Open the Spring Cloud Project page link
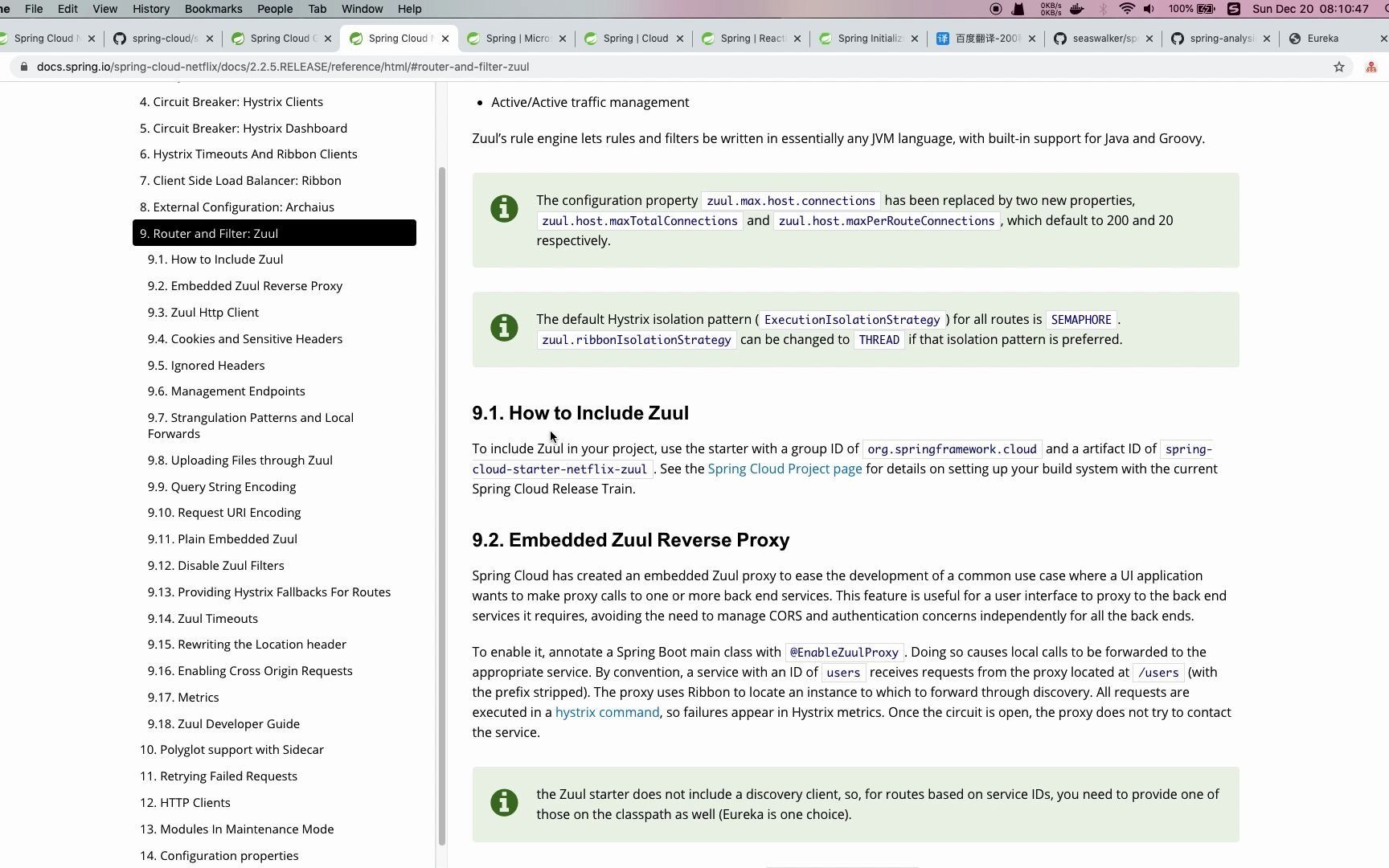The width and height of the screenshot is (1389, 868). point(785,469)
